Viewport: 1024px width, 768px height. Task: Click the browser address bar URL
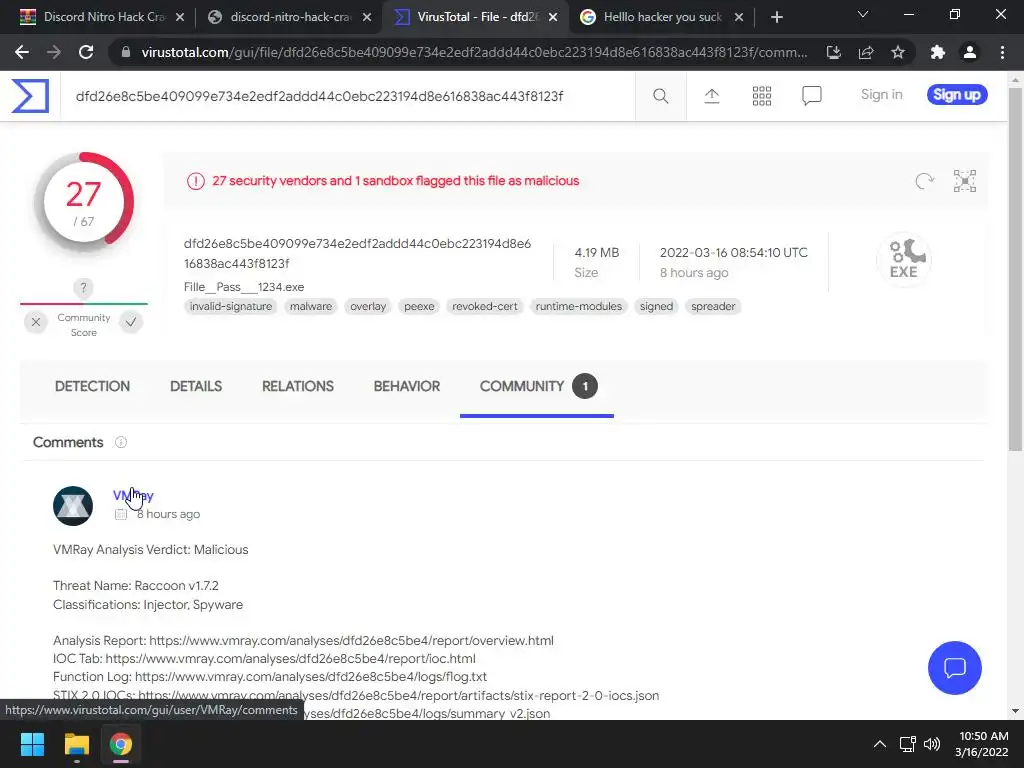point(474,52)
